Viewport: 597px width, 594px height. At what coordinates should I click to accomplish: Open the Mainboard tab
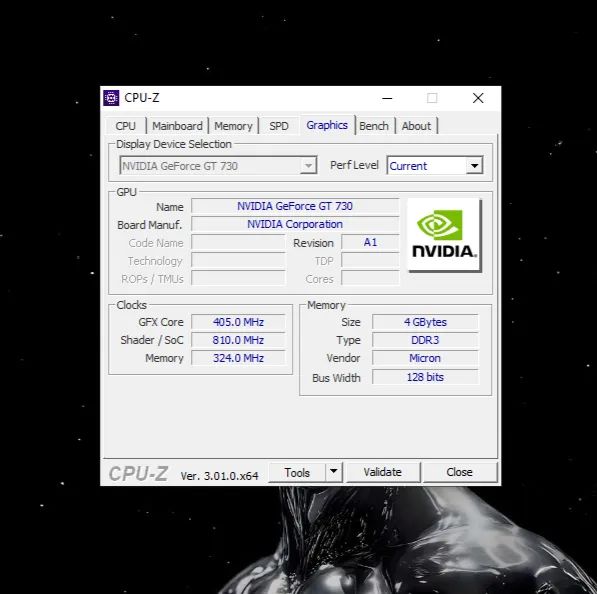tap(177, 126)
